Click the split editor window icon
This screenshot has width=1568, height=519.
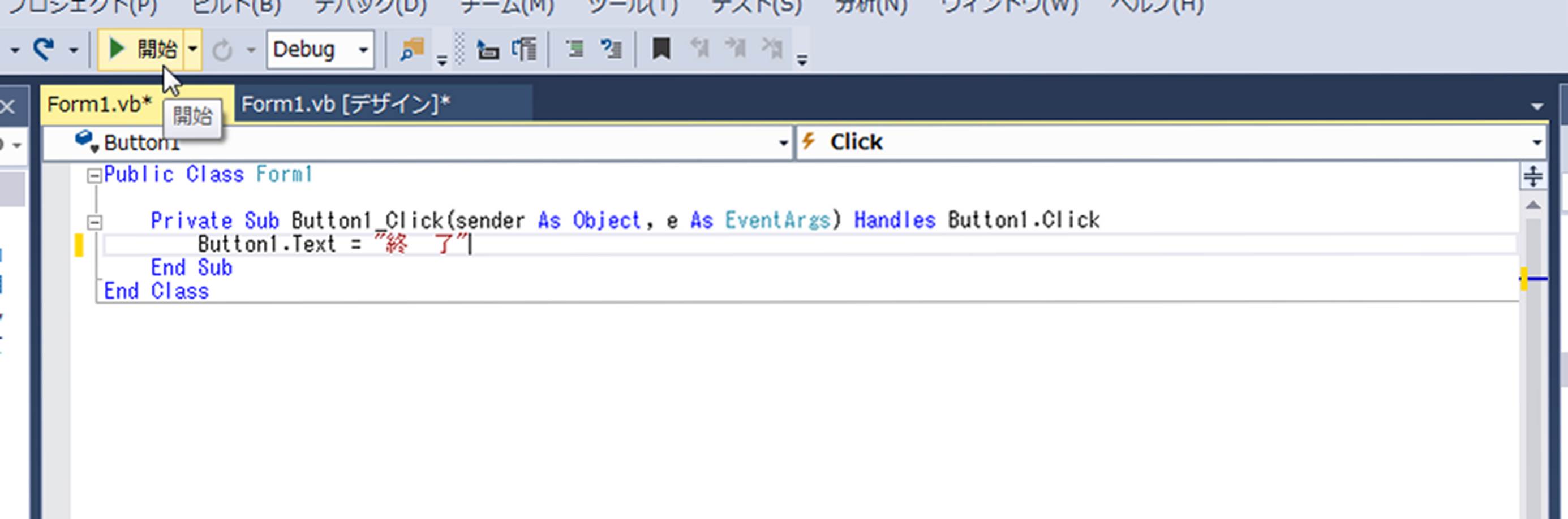coord(1533,176)
